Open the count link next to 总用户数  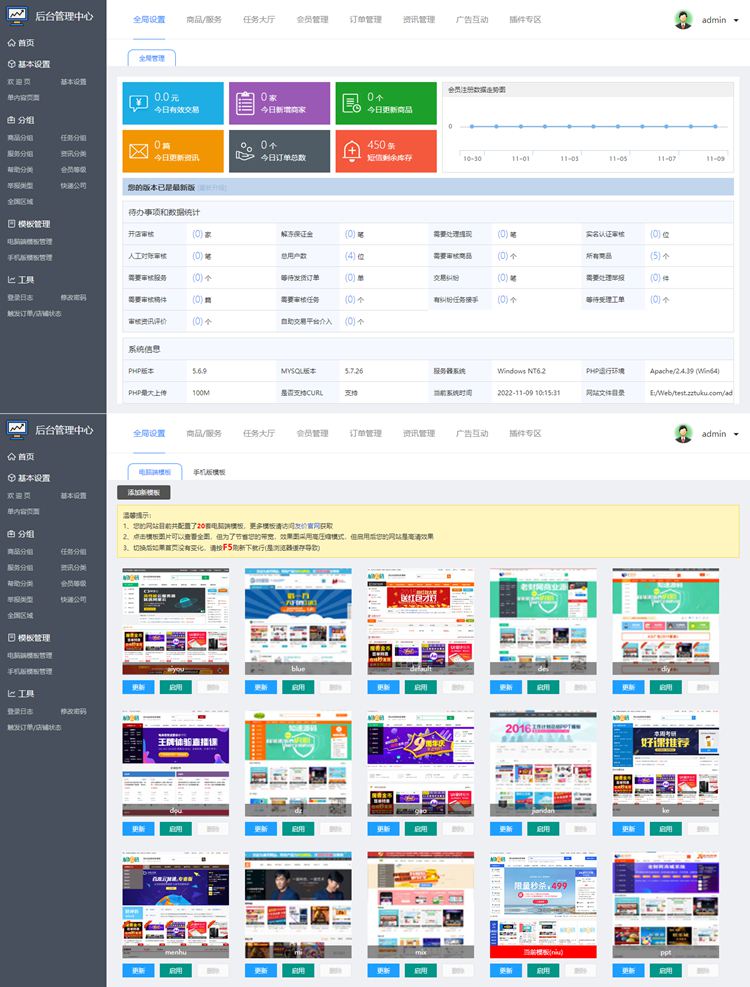[x=349, y=256]
